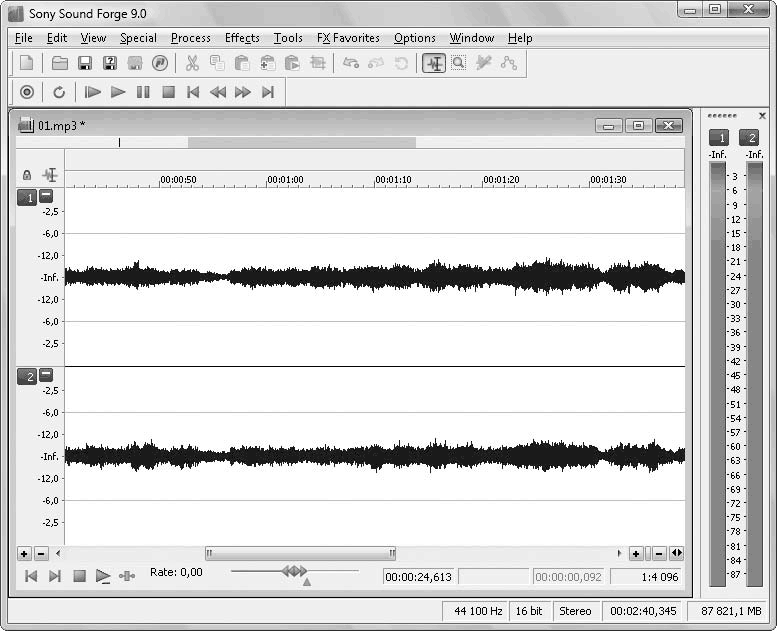
Task: Click the Pause button in transport toolbar
Action: tap(143, 92)
